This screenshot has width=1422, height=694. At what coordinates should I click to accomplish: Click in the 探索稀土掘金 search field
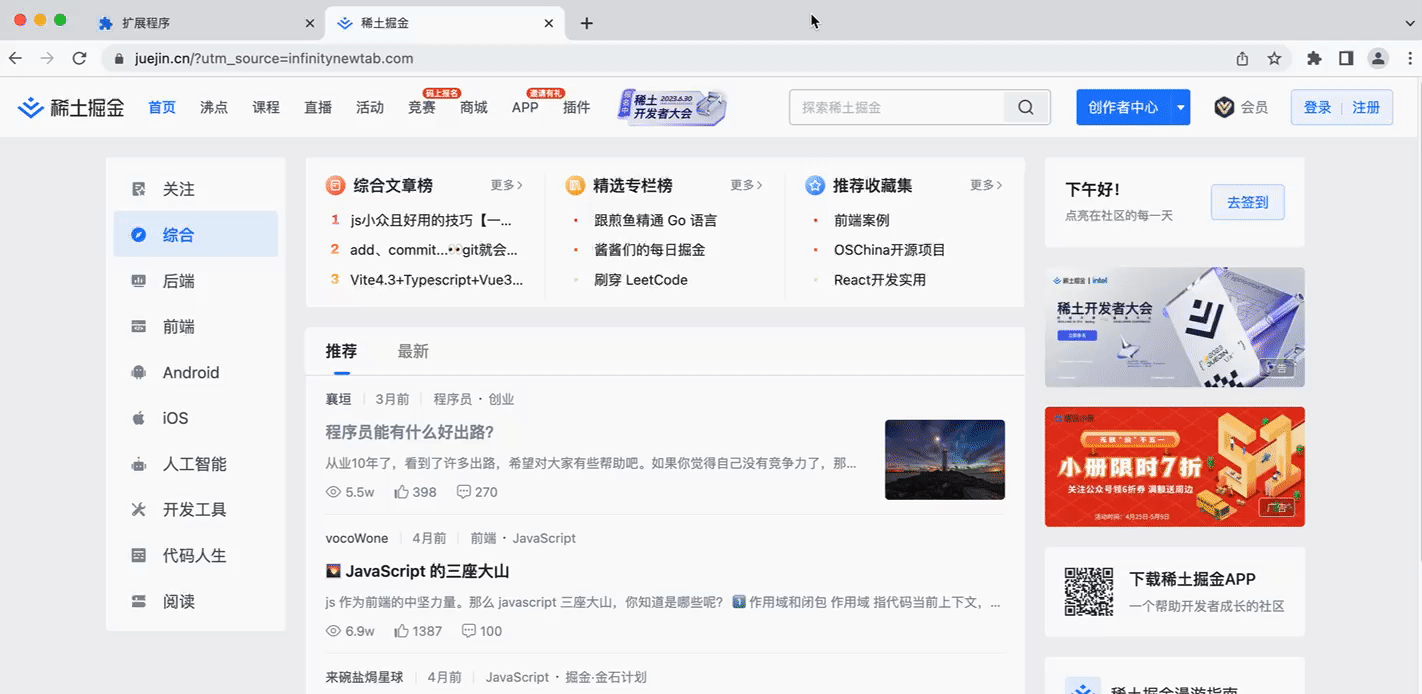coord(896,107)
